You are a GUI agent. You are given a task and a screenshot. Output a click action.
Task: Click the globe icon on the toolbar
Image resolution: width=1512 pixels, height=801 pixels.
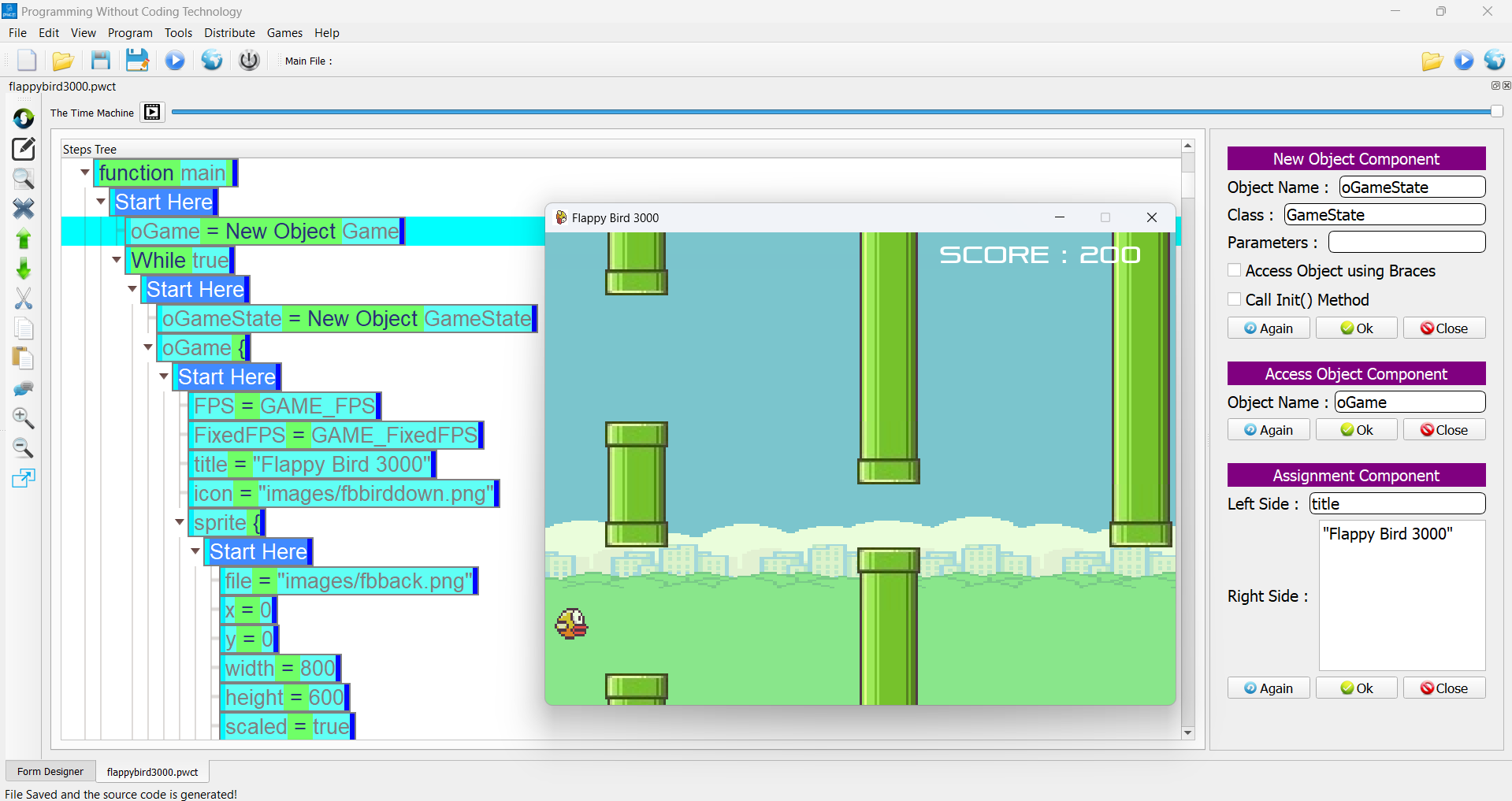[211, 60]
